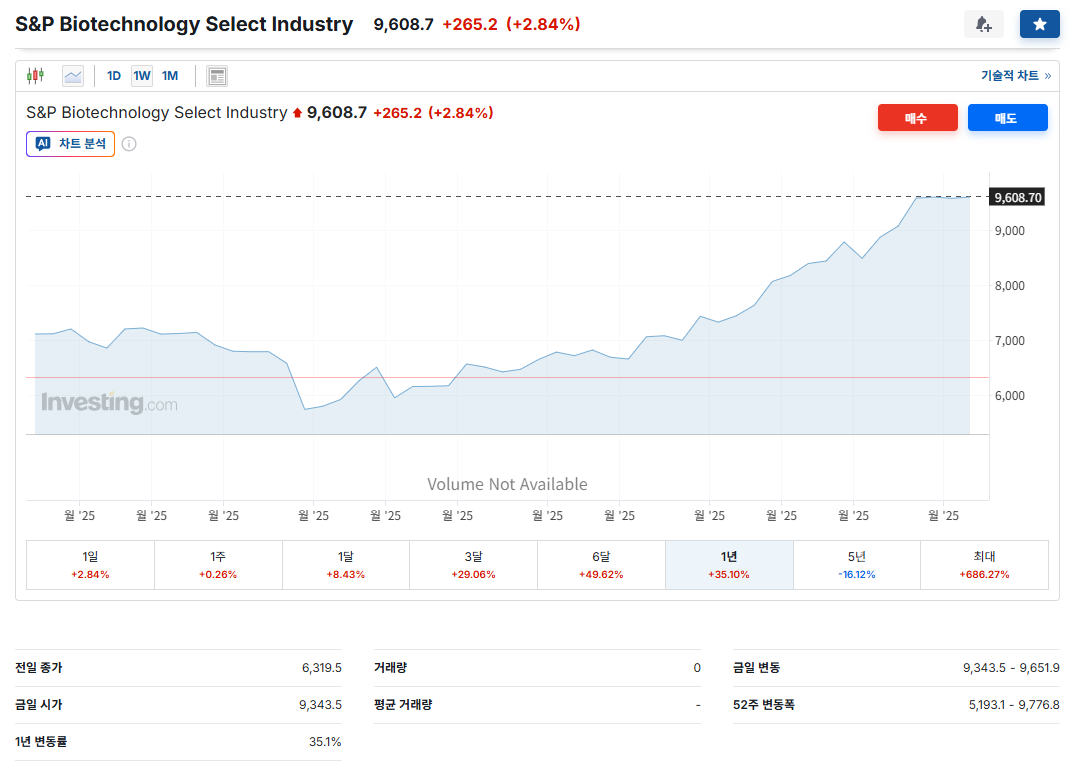The width and height of the screenshot is (1089, 780).
Task: Toggle the watchlist star button
Action: (1039, 24)
